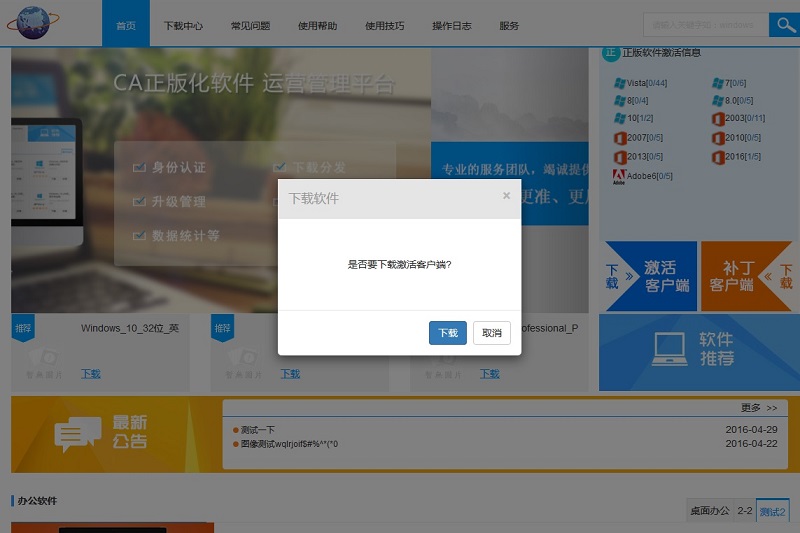Click the Office 2016 activation icon
This screenshot has height=533, width=800.
718,157
